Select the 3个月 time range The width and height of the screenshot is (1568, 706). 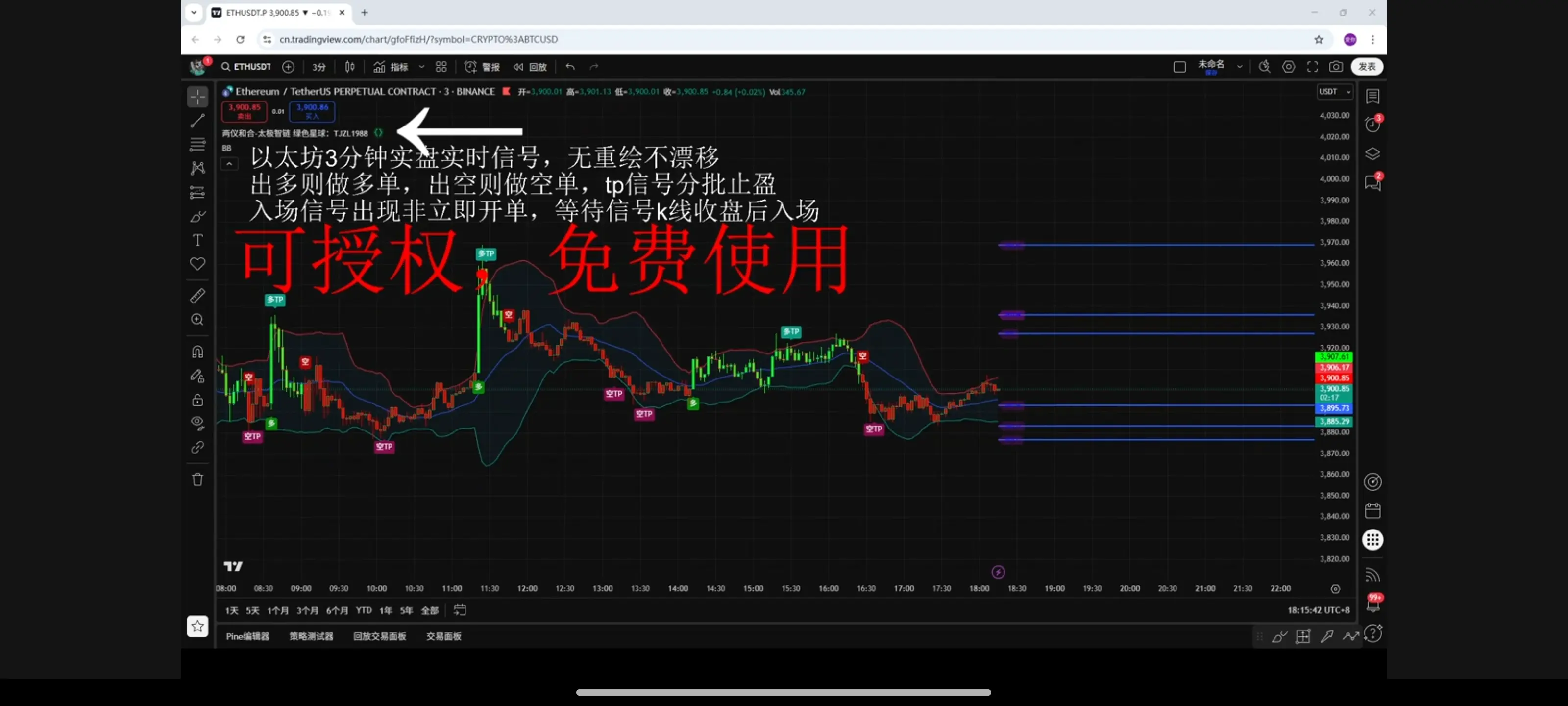307,610
